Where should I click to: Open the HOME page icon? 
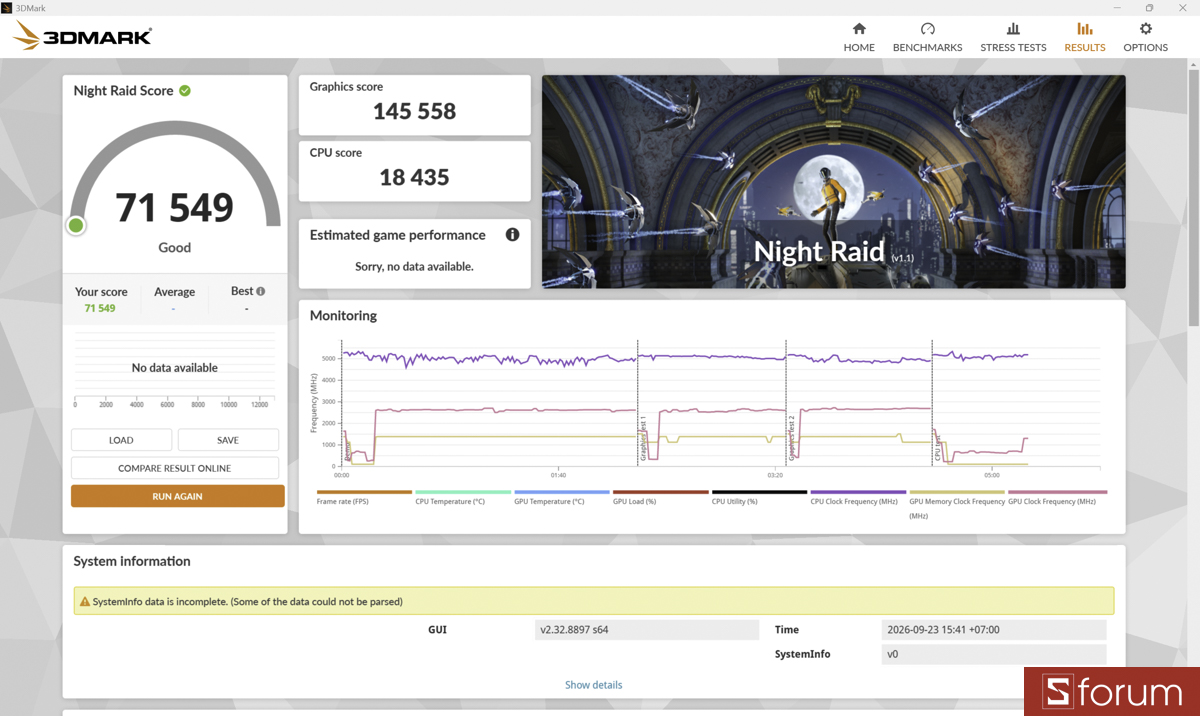pos(859,29)
